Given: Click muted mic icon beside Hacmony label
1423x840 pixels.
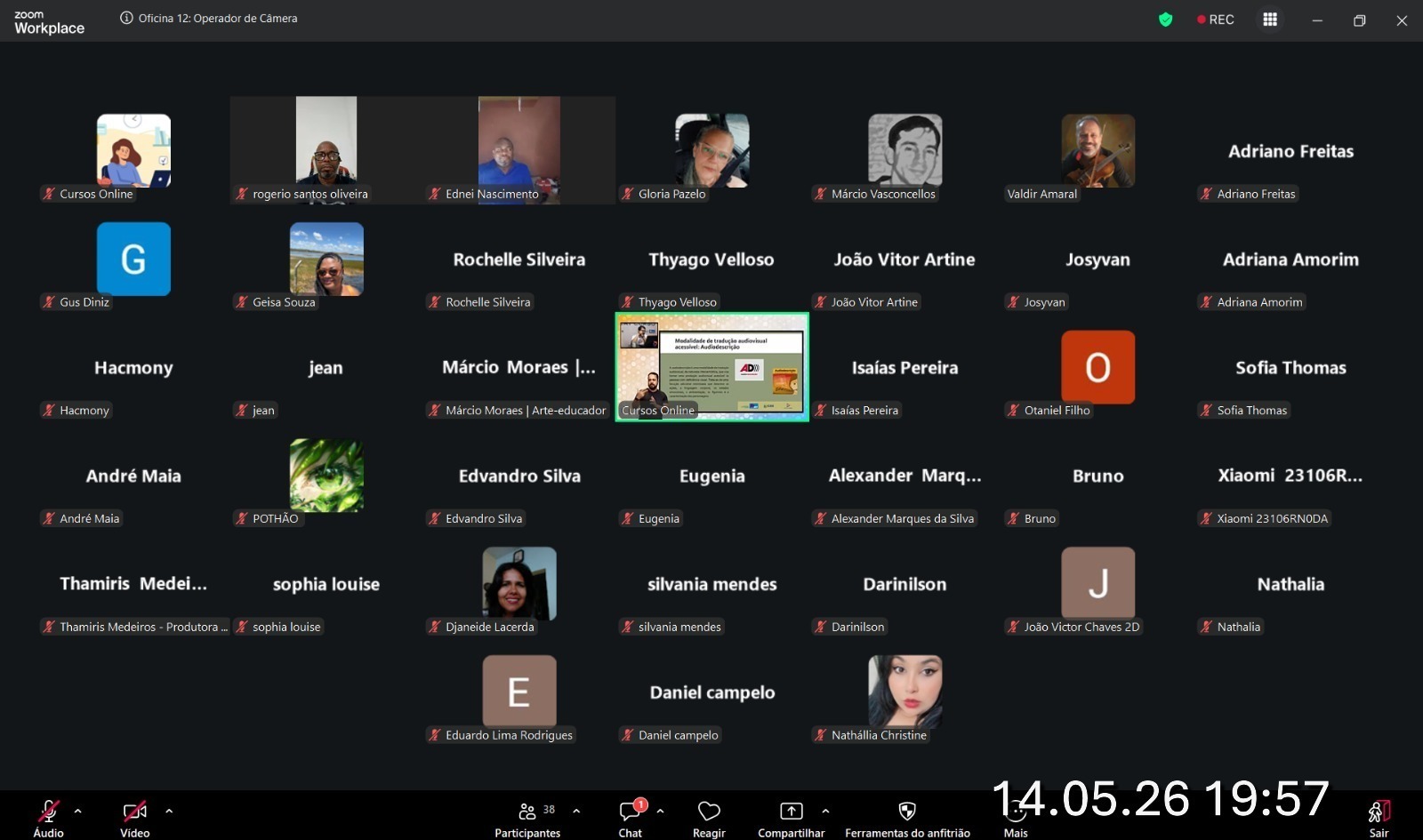Looking at the screenshot, I should 48,410.
